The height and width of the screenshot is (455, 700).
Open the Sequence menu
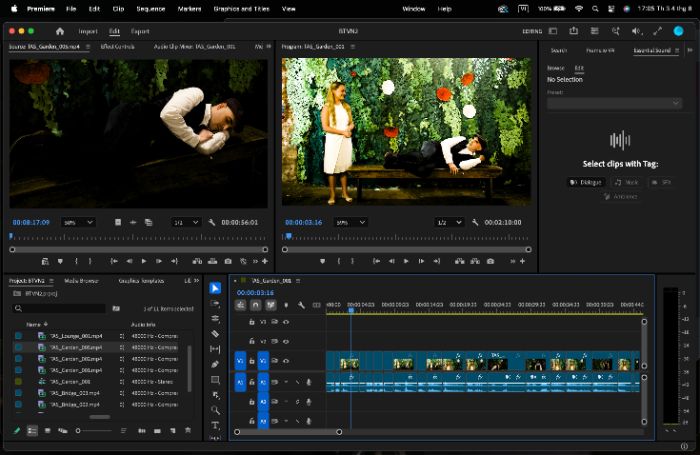coord(150,8)
